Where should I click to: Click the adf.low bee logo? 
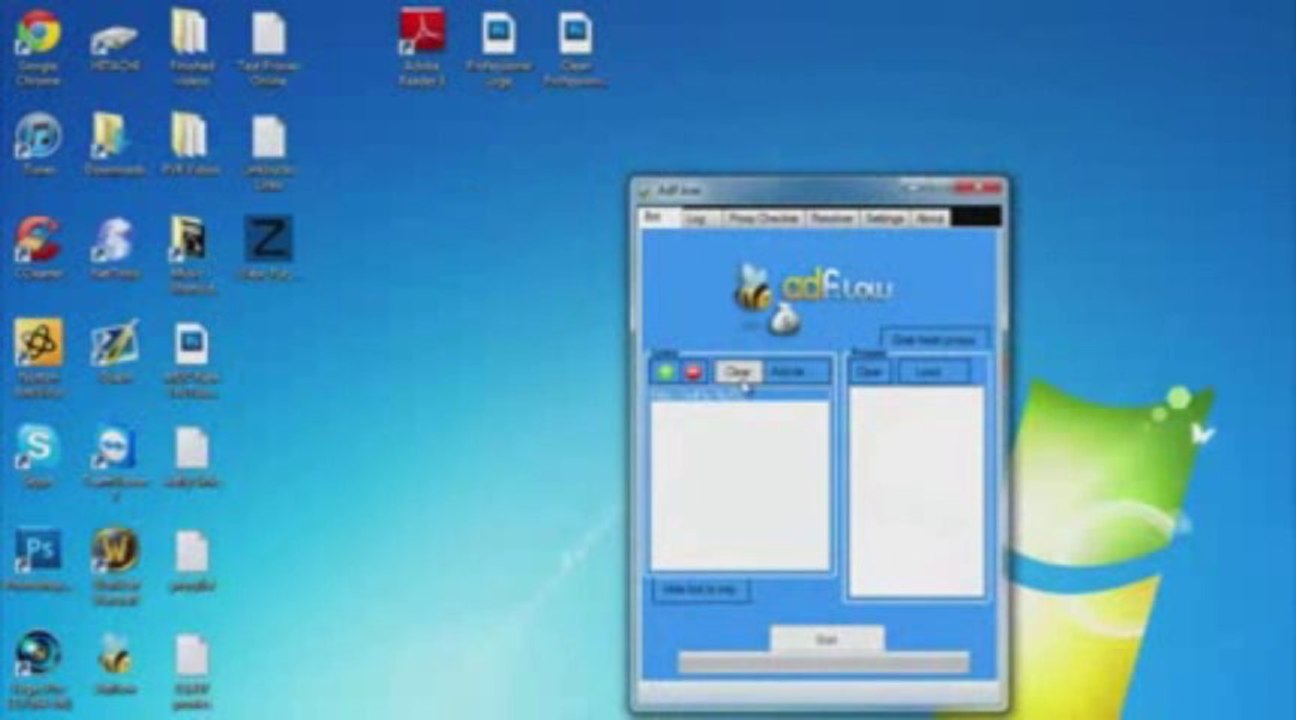coord(812,297)
